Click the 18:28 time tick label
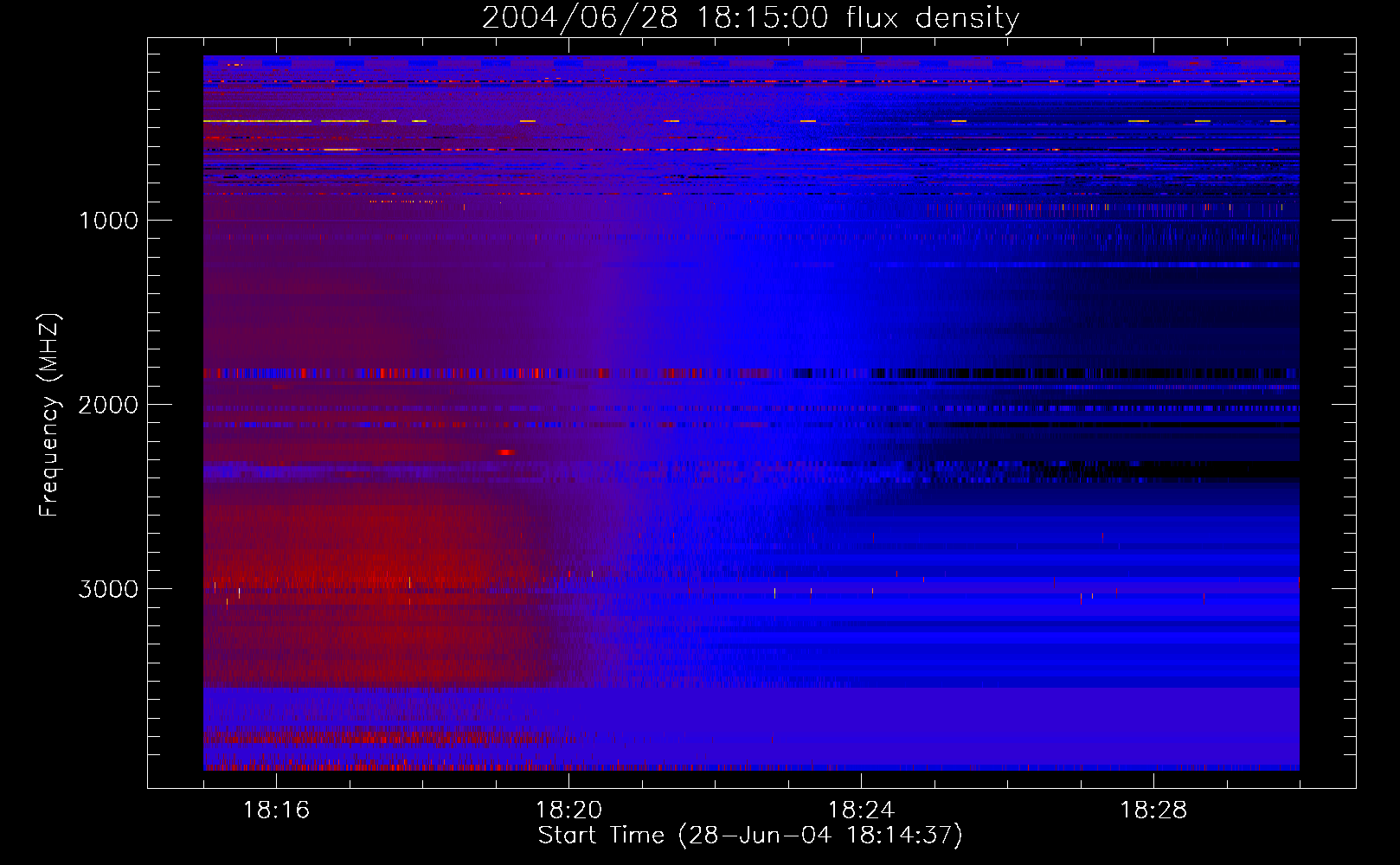This screenshot has width=1400, height=865. pyautogui.click(x=1153, y=811)
